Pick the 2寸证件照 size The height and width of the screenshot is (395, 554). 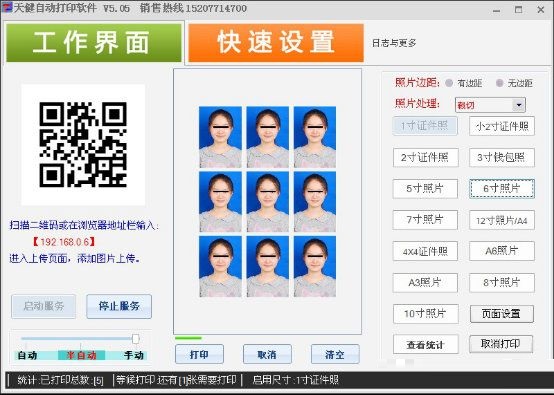coord(425,157)
